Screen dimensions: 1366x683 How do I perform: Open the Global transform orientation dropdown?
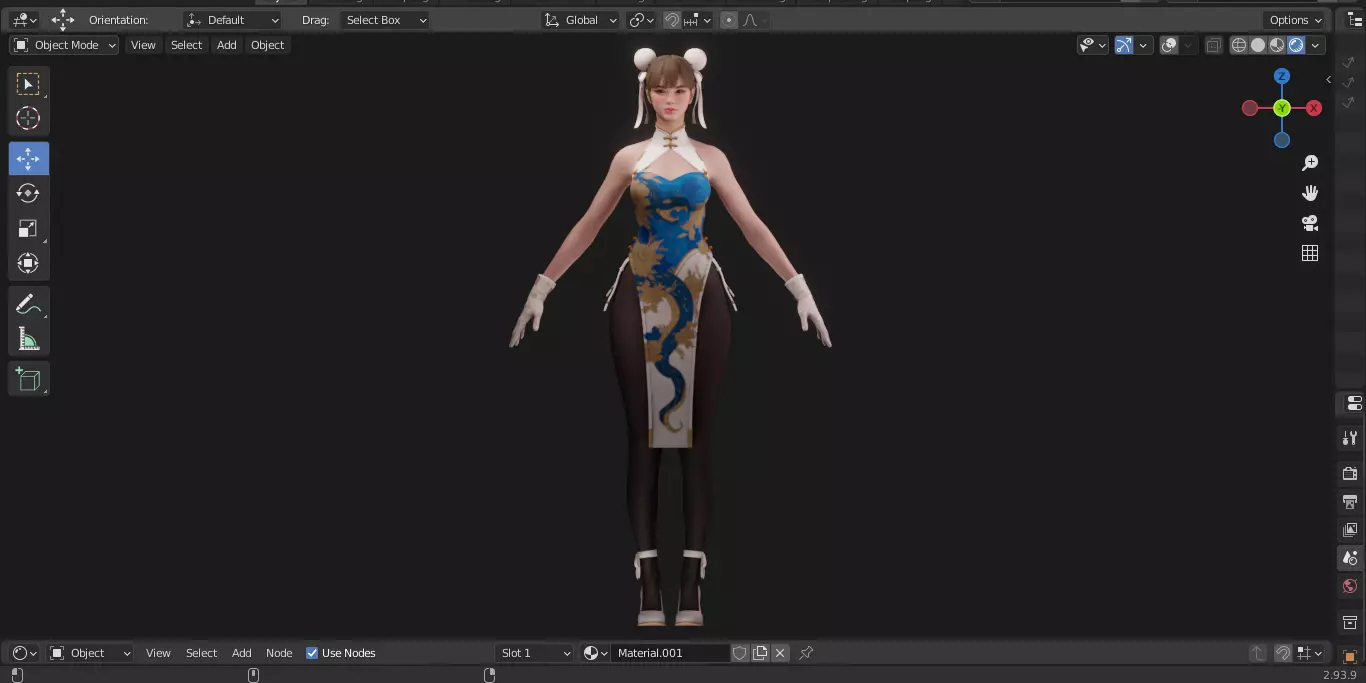coord(581,20)
